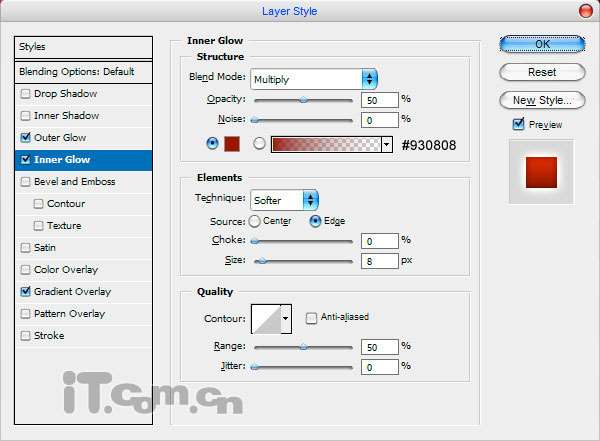Click the Reset button
Image resolution: width=600 pixels, height=441 pixels.
[x=542, y=72]
